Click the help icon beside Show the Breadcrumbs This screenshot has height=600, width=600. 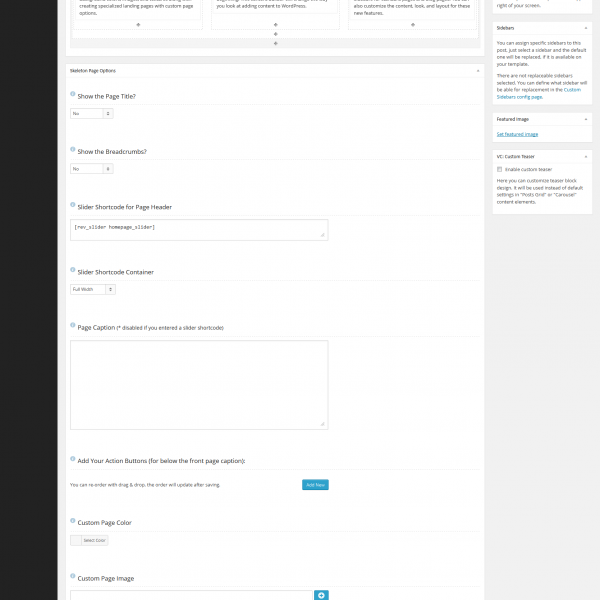(73, 150)
